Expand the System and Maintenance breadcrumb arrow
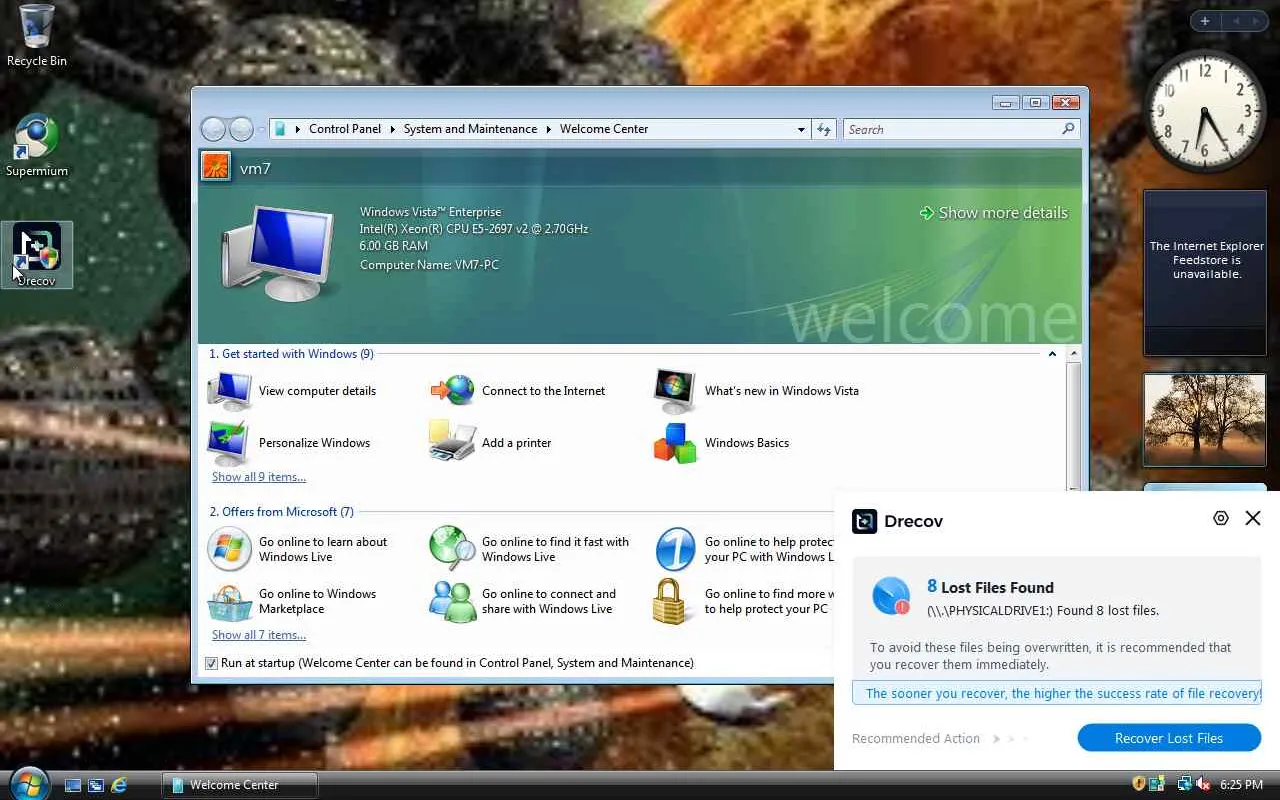 (x=548, y=129)
